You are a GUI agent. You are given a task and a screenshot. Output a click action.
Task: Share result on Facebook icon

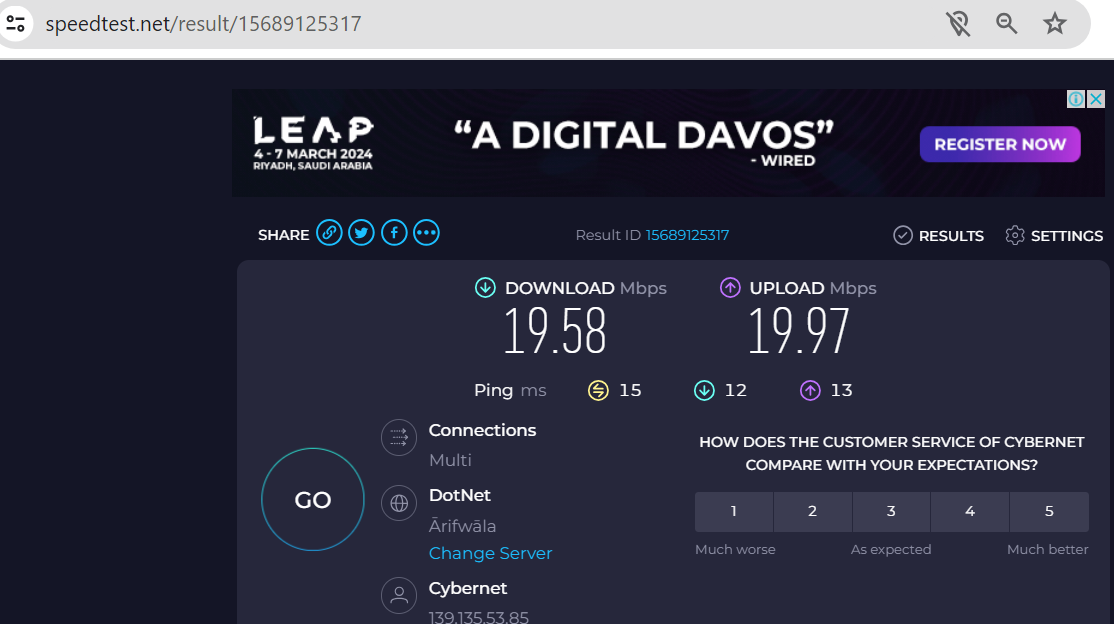(x=394, y=233)
